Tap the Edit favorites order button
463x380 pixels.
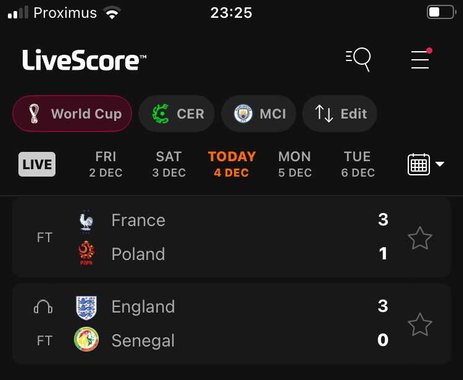coord(340,114)
